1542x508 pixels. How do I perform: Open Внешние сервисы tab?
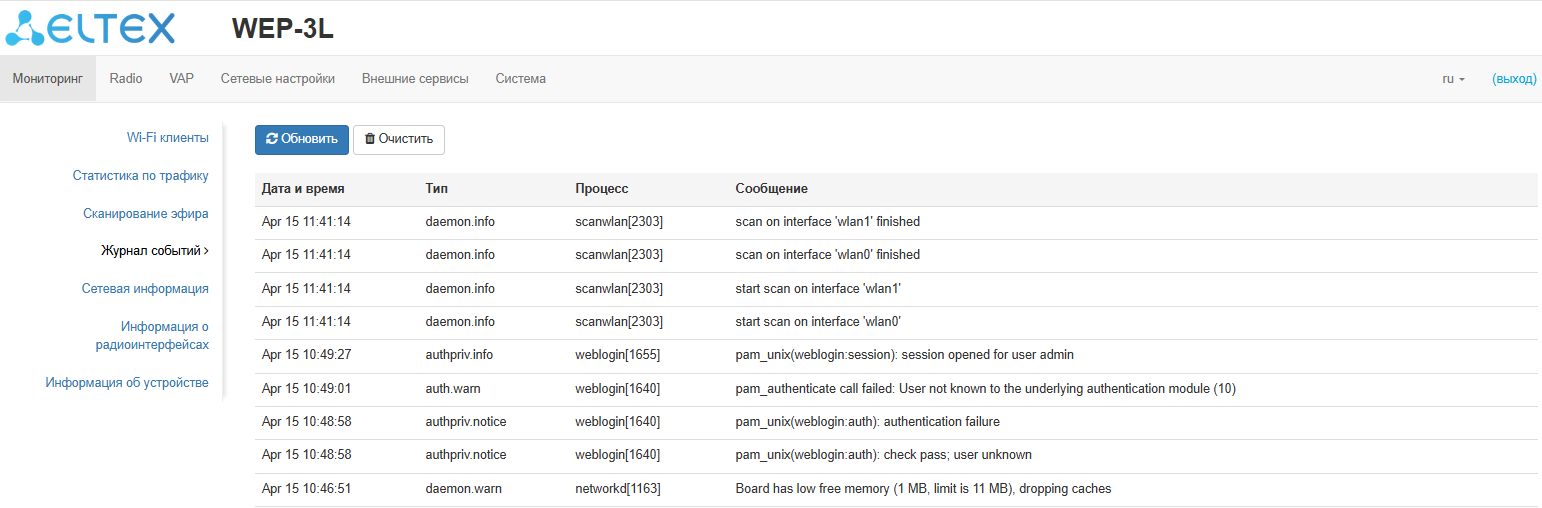tap(415, 79)
